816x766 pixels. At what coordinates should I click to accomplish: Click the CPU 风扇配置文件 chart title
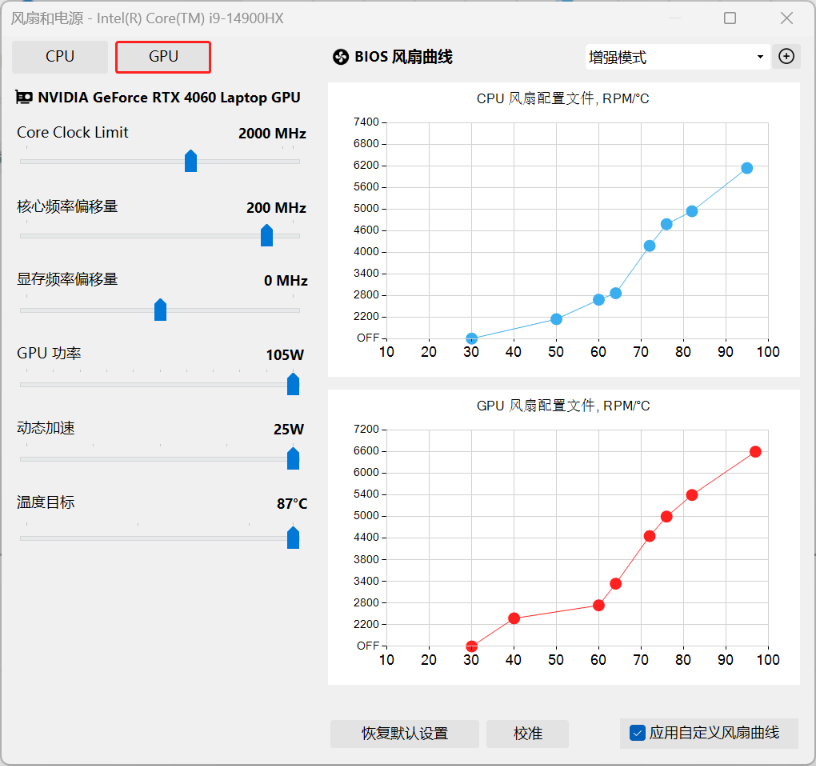coord(563,98)
